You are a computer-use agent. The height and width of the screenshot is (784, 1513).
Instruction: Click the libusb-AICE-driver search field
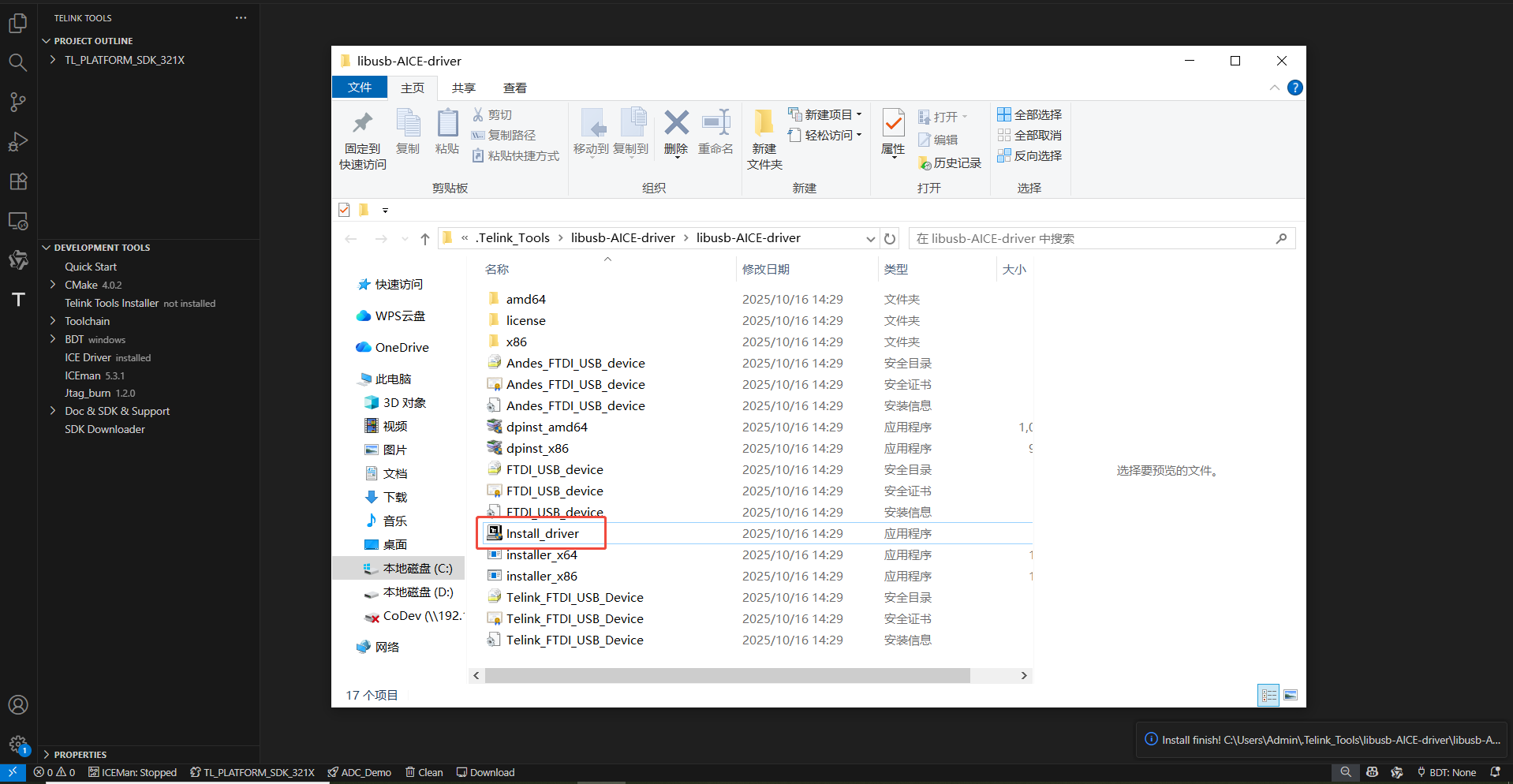pyautogui.click(x=1096, y=237)
